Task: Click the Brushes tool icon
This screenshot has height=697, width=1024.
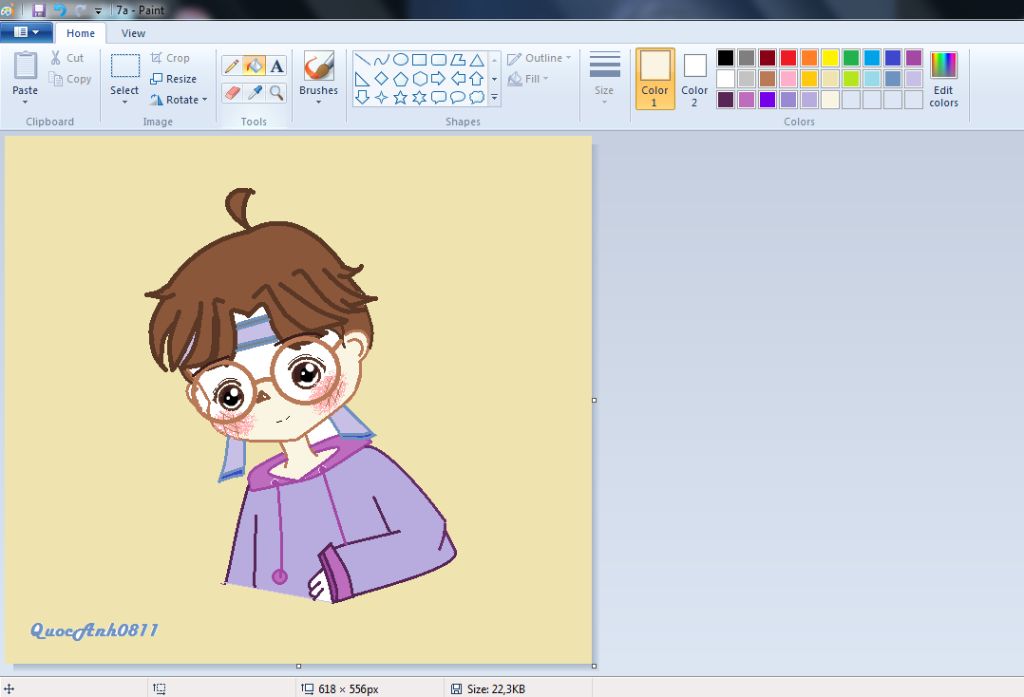Action: 319,65
